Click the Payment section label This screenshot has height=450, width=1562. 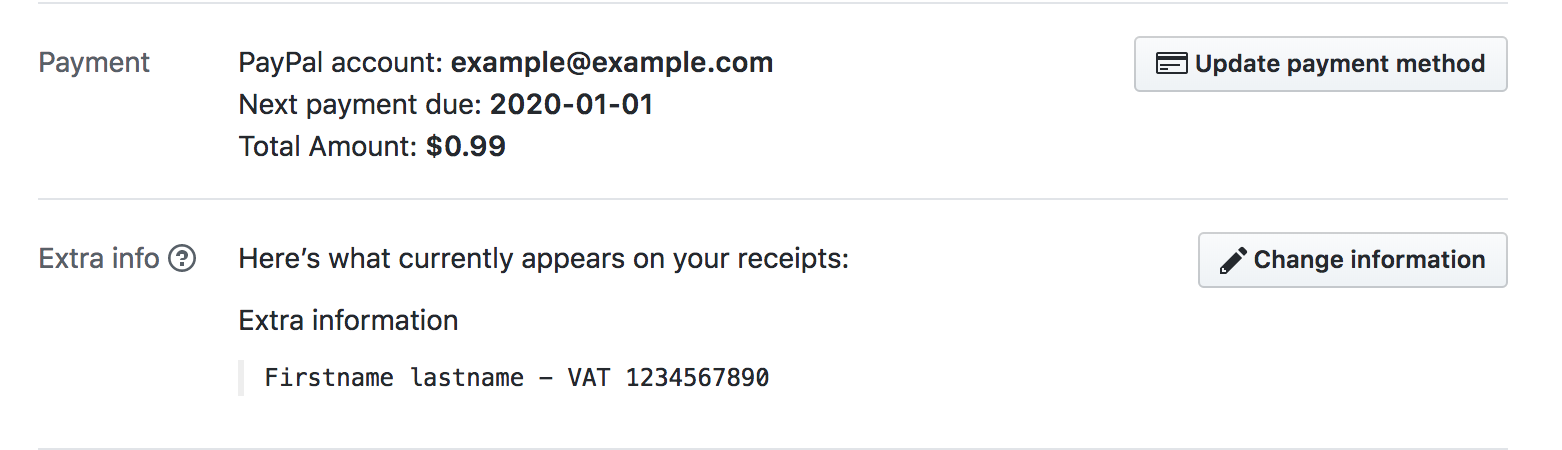[94, 63]
